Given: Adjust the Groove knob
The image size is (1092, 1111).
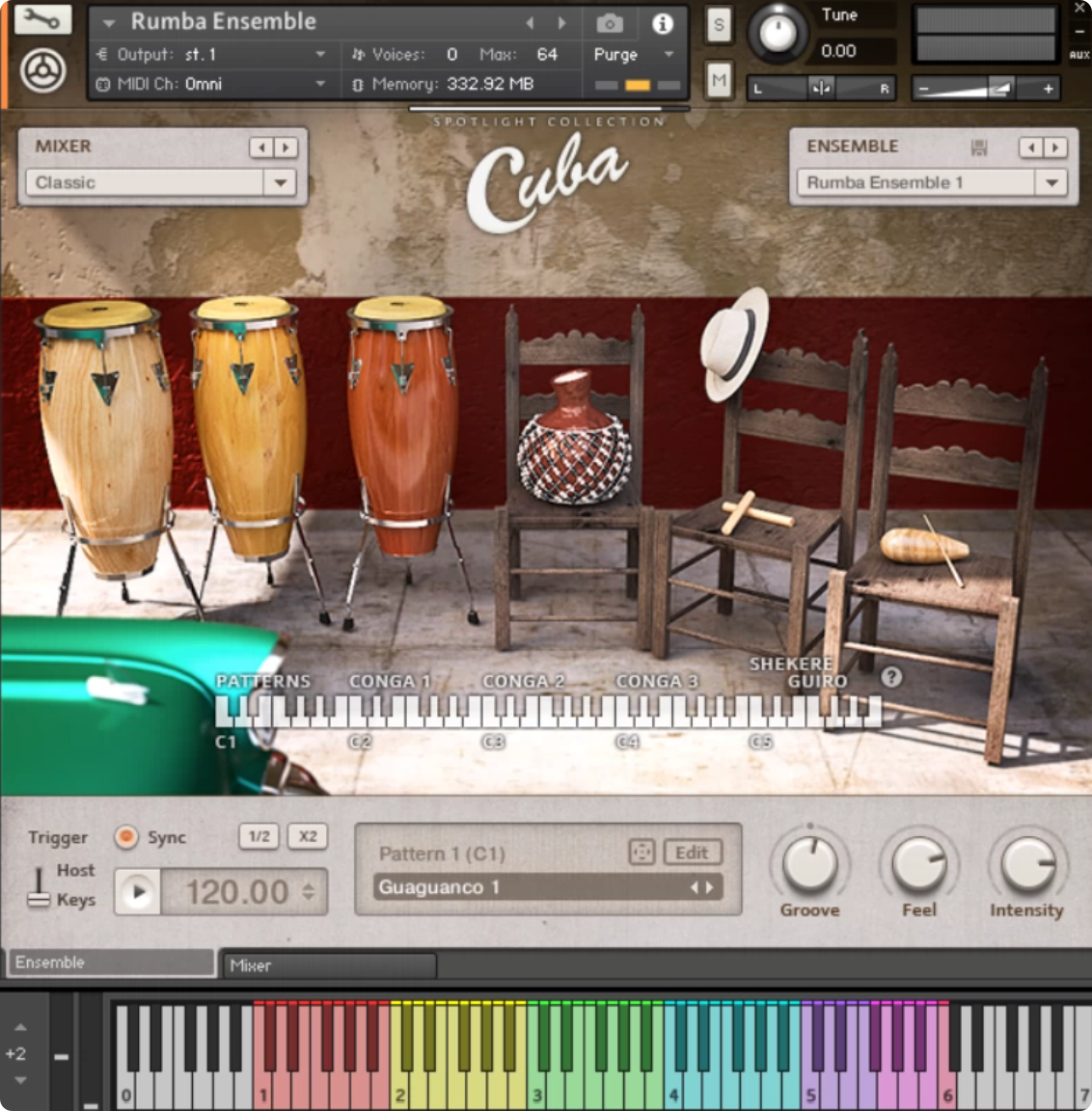Looking at the screenshot, I should tap(809, 864).
